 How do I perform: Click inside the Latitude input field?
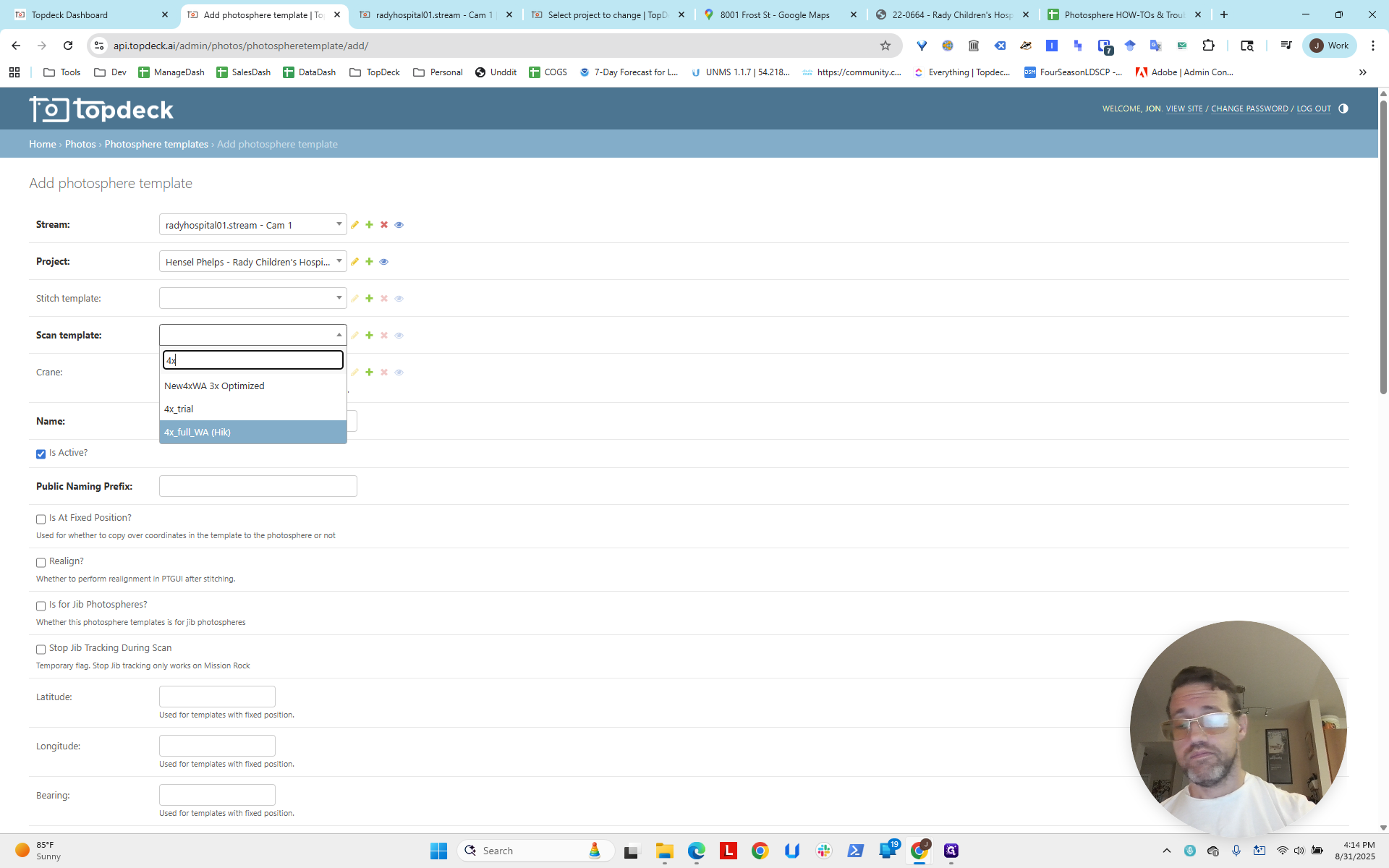tap(217, 697)
